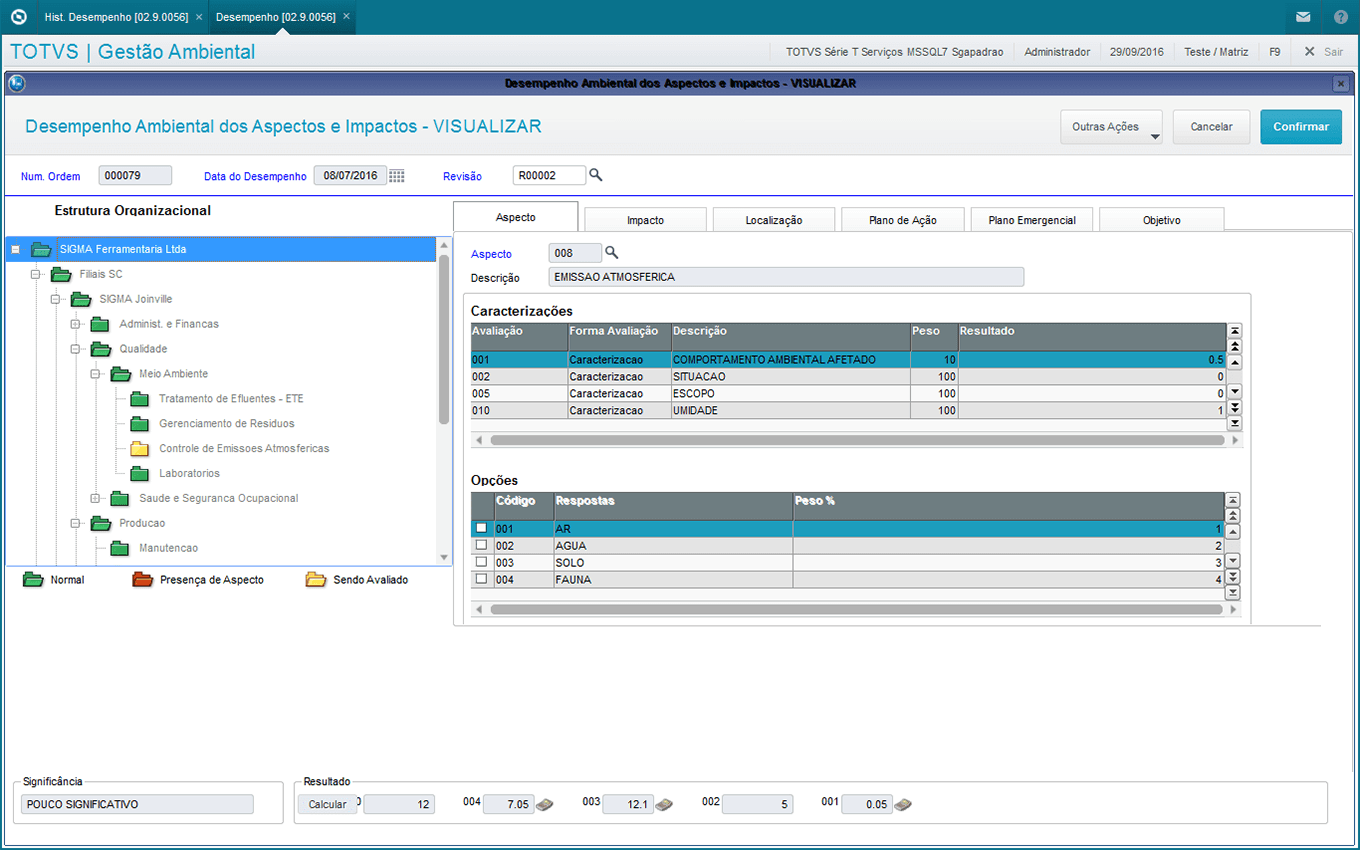
Task: Open the Plano de Ação tab
Action: (902, 220)
